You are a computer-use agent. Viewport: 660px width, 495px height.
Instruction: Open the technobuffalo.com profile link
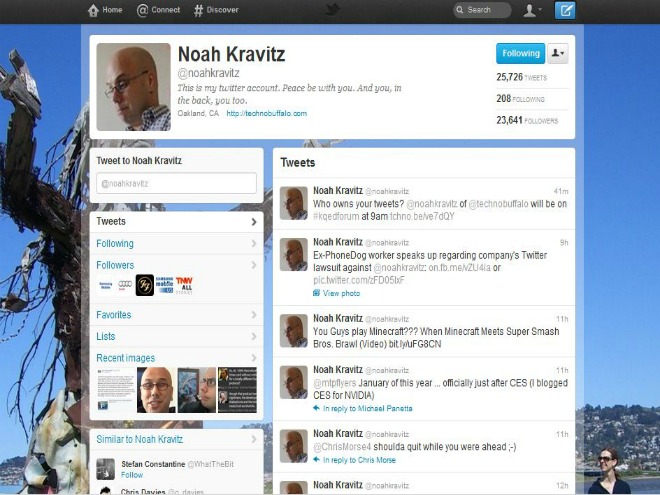266,113
